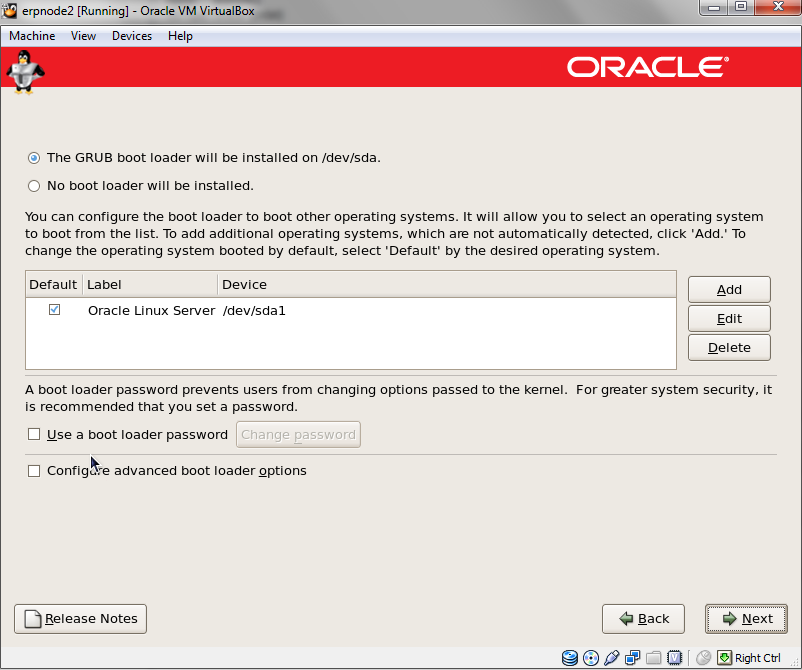Click the Device column header
The height and width of the screenshot is (670, 802).
(447, 284)
